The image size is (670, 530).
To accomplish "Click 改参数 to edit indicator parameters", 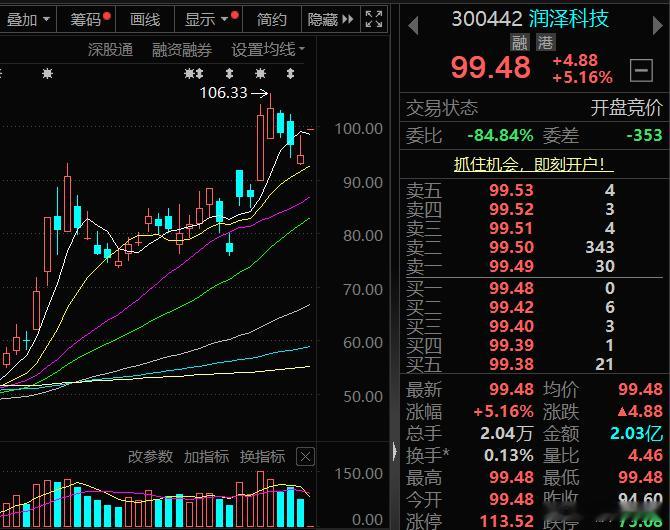I will pos(150,456).
